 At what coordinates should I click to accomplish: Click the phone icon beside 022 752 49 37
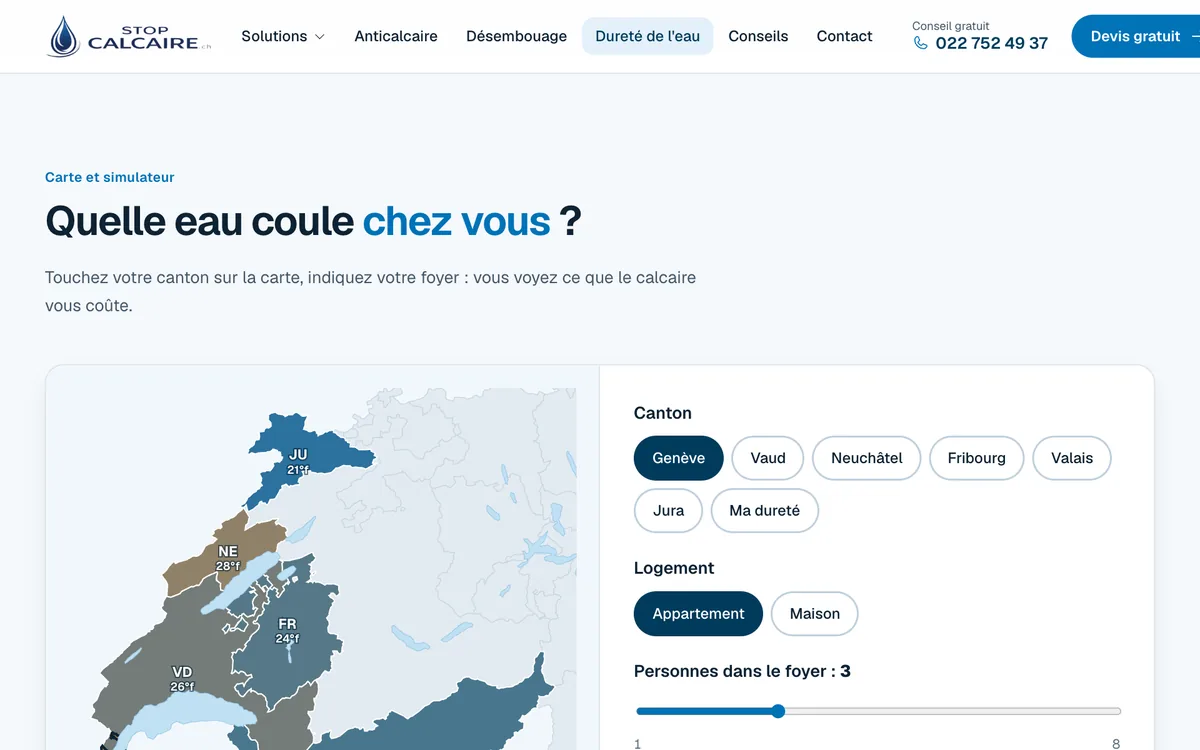(x=921, y=43)
